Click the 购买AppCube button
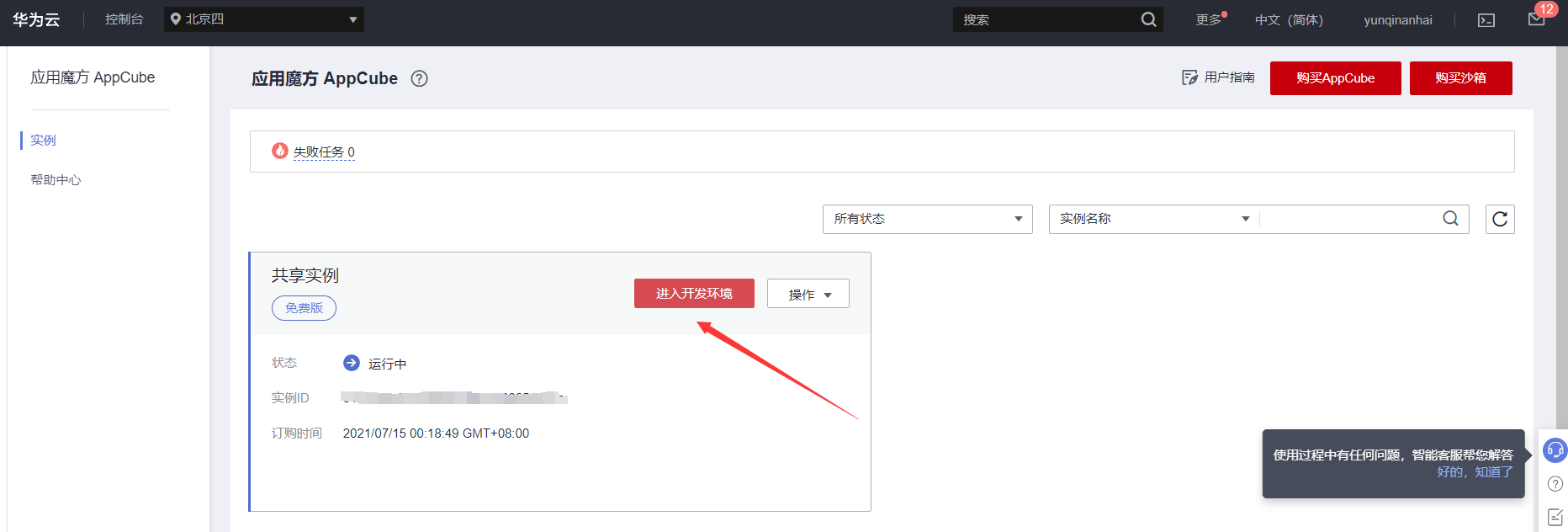 (1335, 78)
